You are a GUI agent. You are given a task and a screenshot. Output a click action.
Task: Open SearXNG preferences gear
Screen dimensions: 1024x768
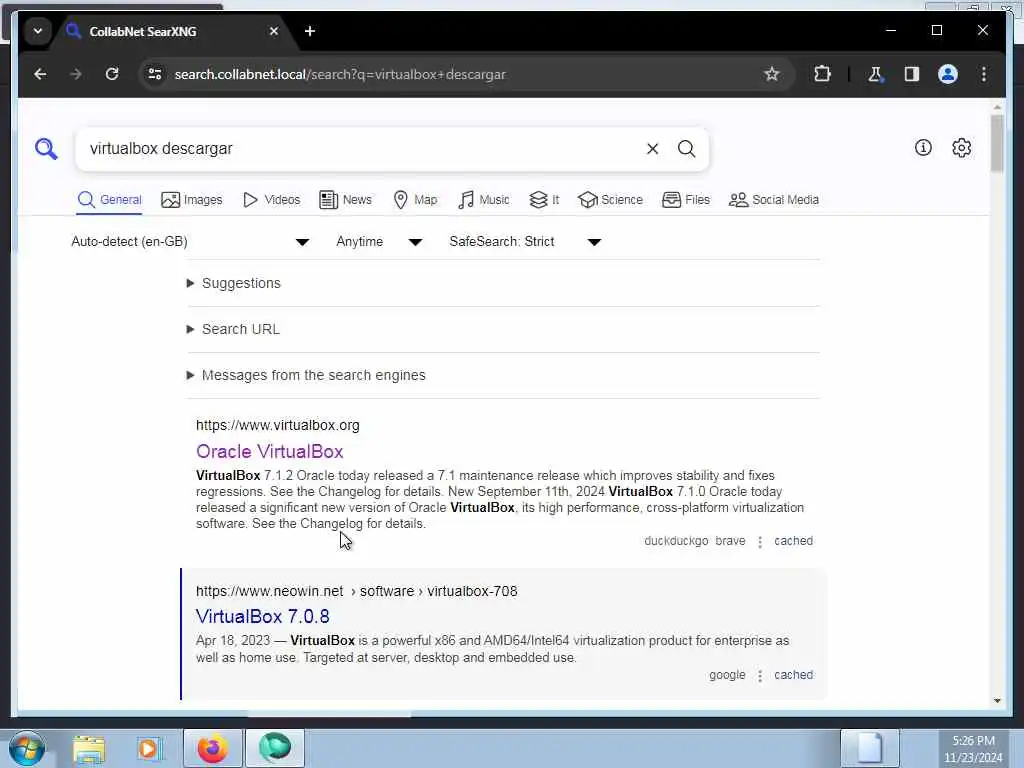click(x=961, y=148)
